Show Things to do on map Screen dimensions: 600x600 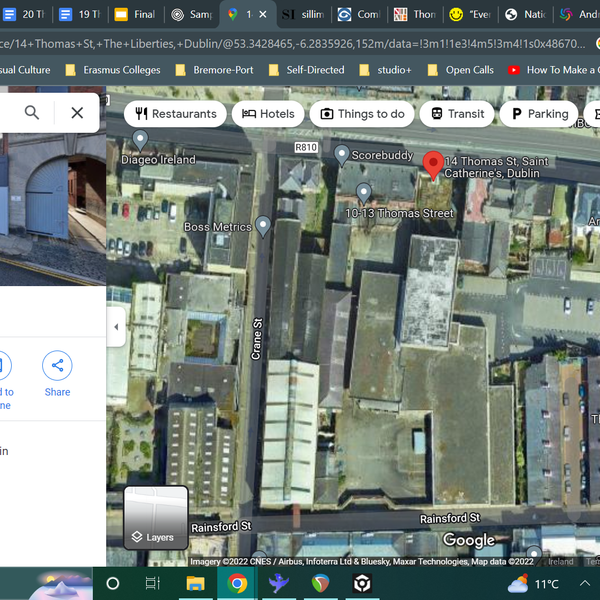point(361,114)
